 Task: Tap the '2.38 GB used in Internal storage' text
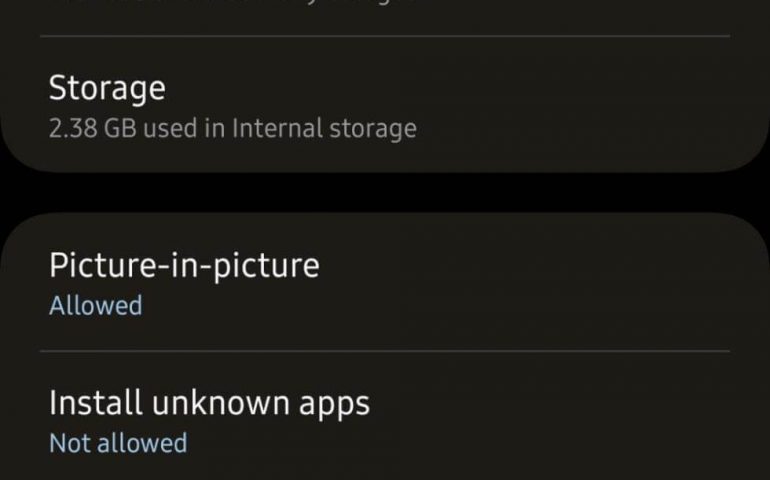232,128
